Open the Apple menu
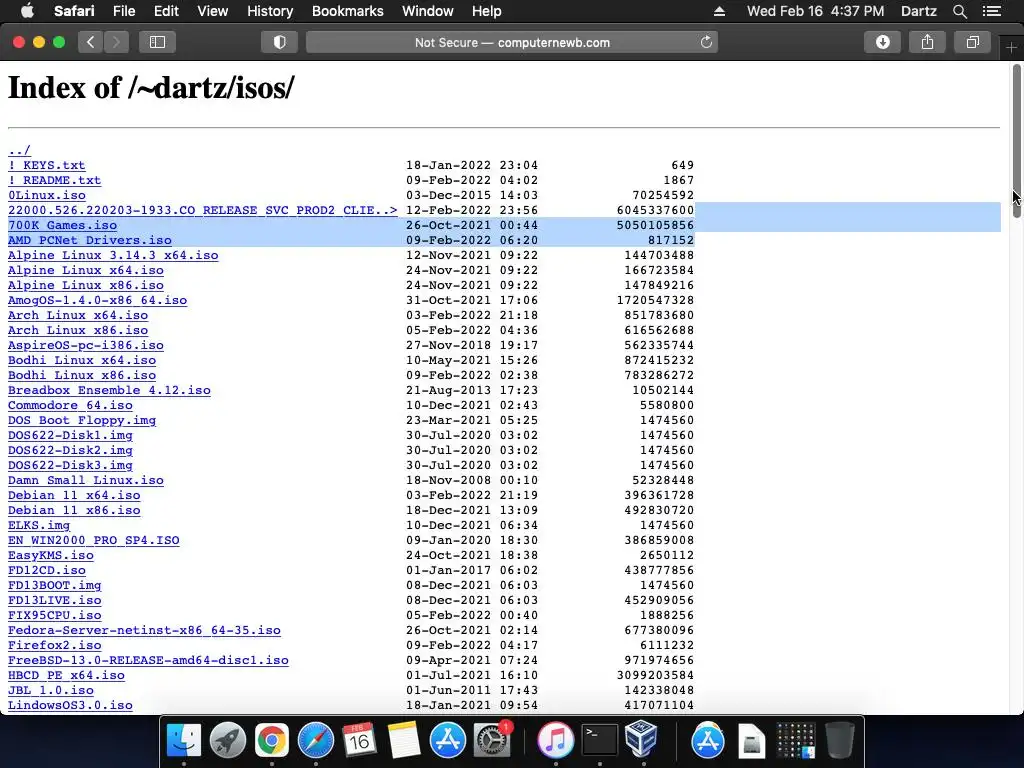 pos(27,11)
